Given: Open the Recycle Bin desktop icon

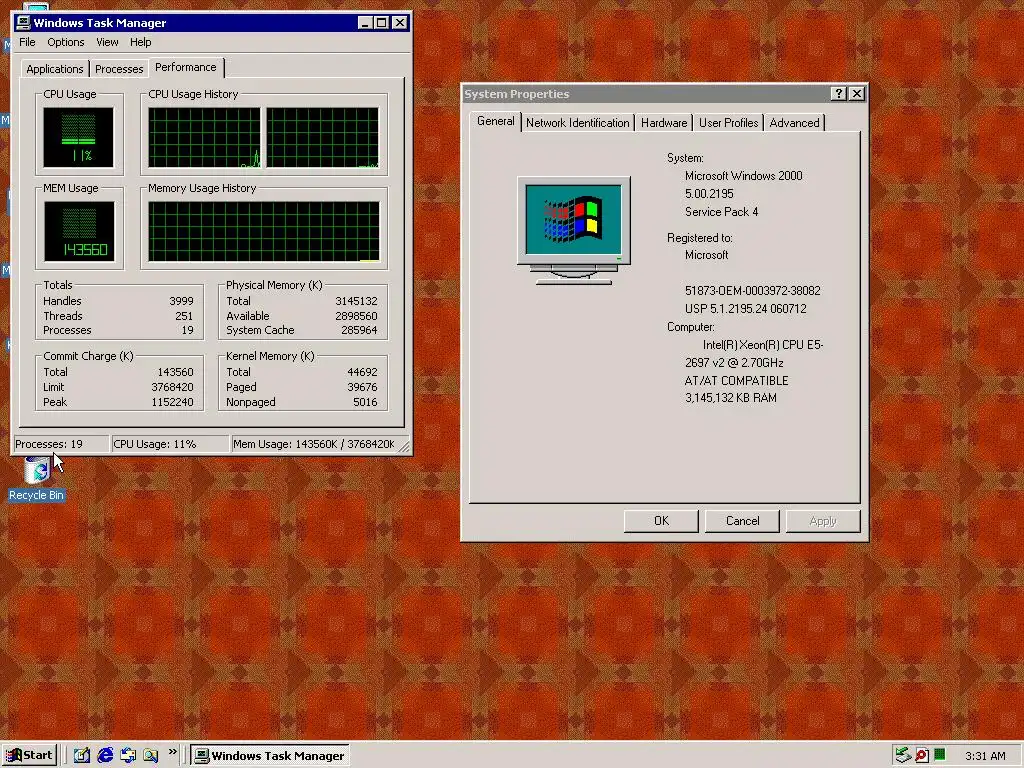Looking at the screenshot, I should [37, 479].
